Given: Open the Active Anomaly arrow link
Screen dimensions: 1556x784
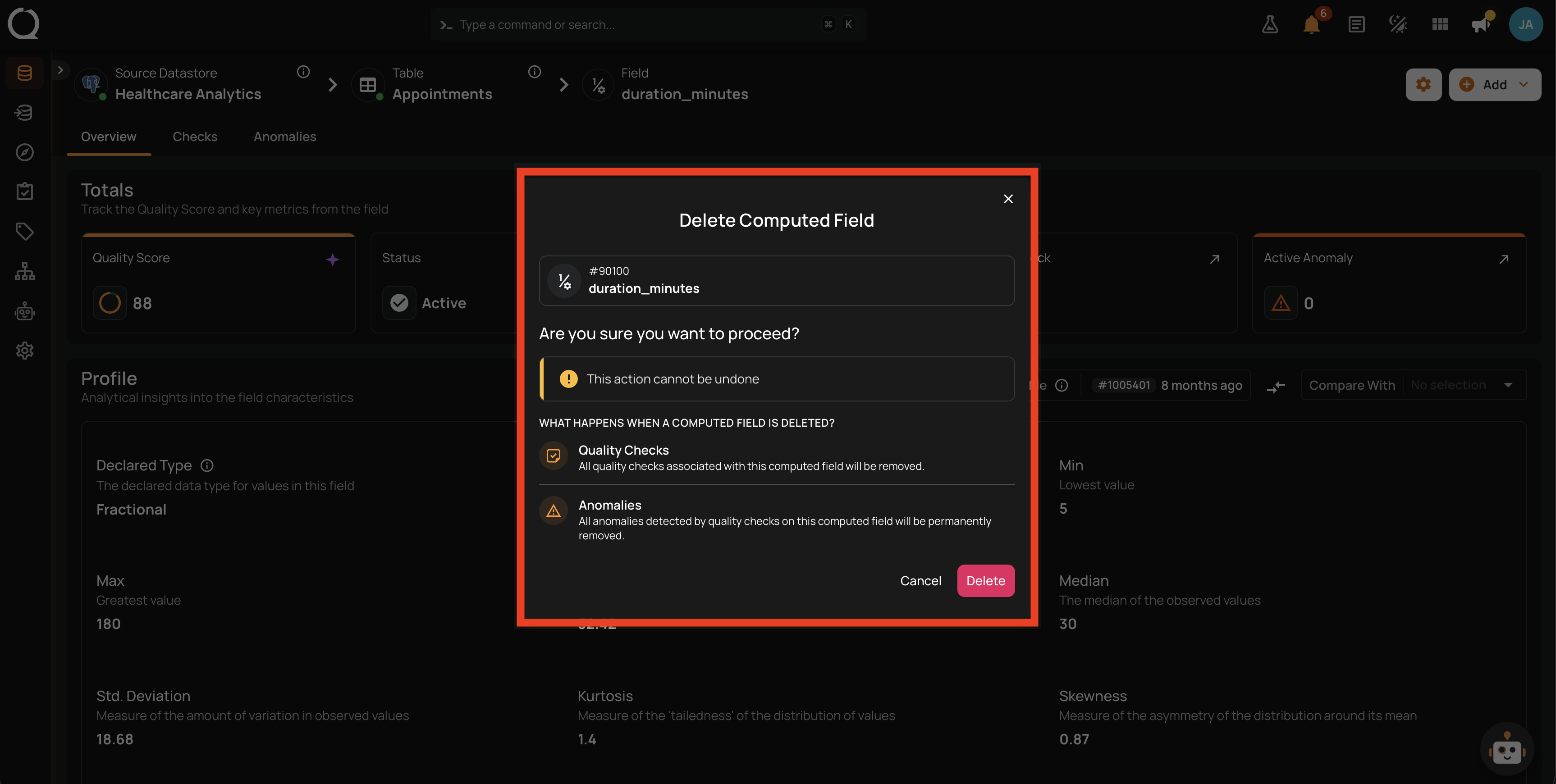Looking at the screenshot, I should pyautogui.click(x=1503, y=259).
